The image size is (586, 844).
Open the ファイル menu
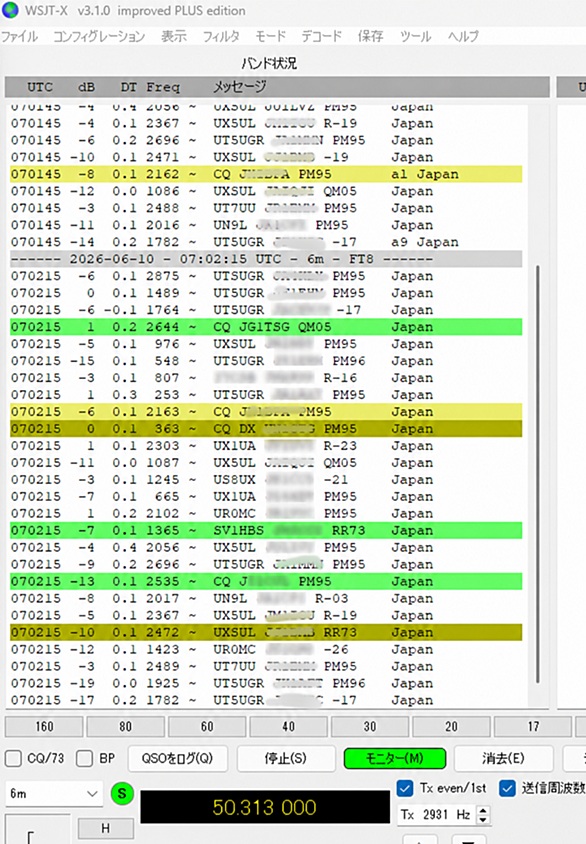pos(19,36)
